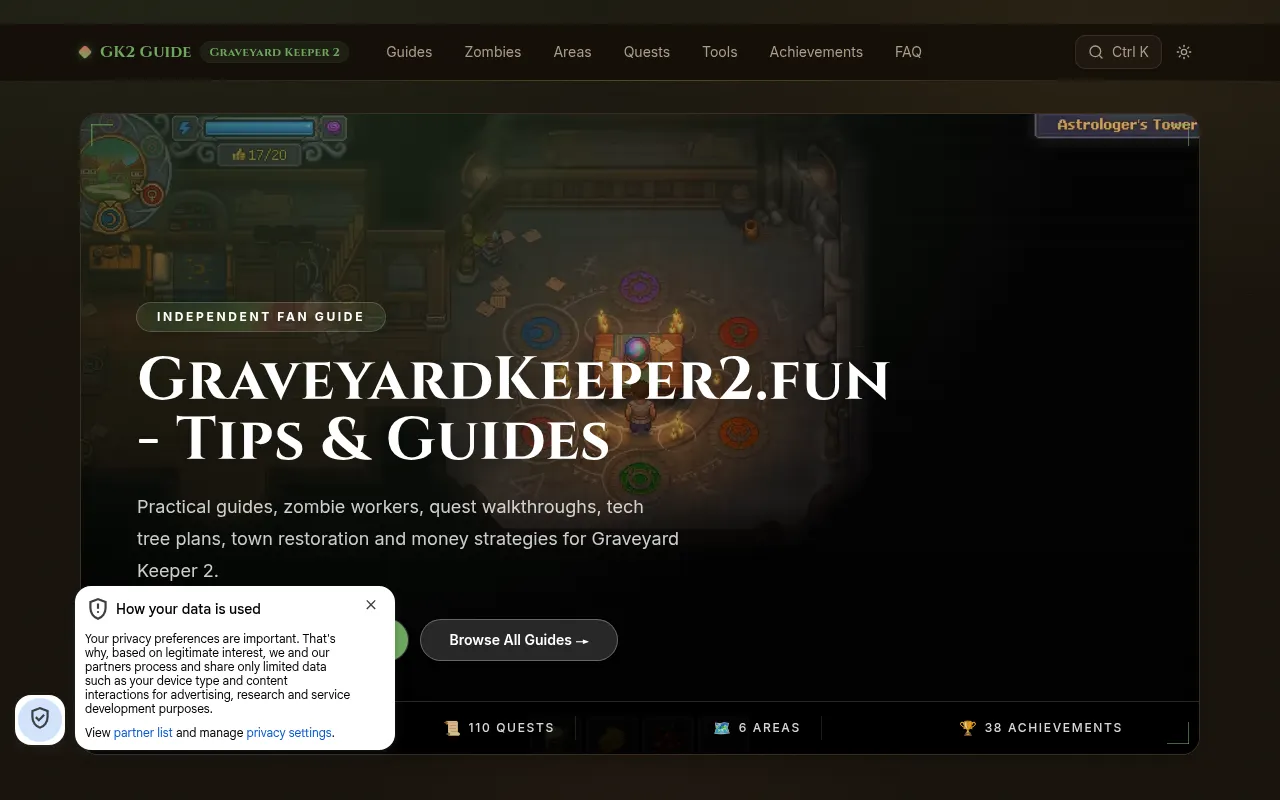Click the GK2 Guide diamond logo icon
Screen dimensions: 1280x800
coord(85,52)
